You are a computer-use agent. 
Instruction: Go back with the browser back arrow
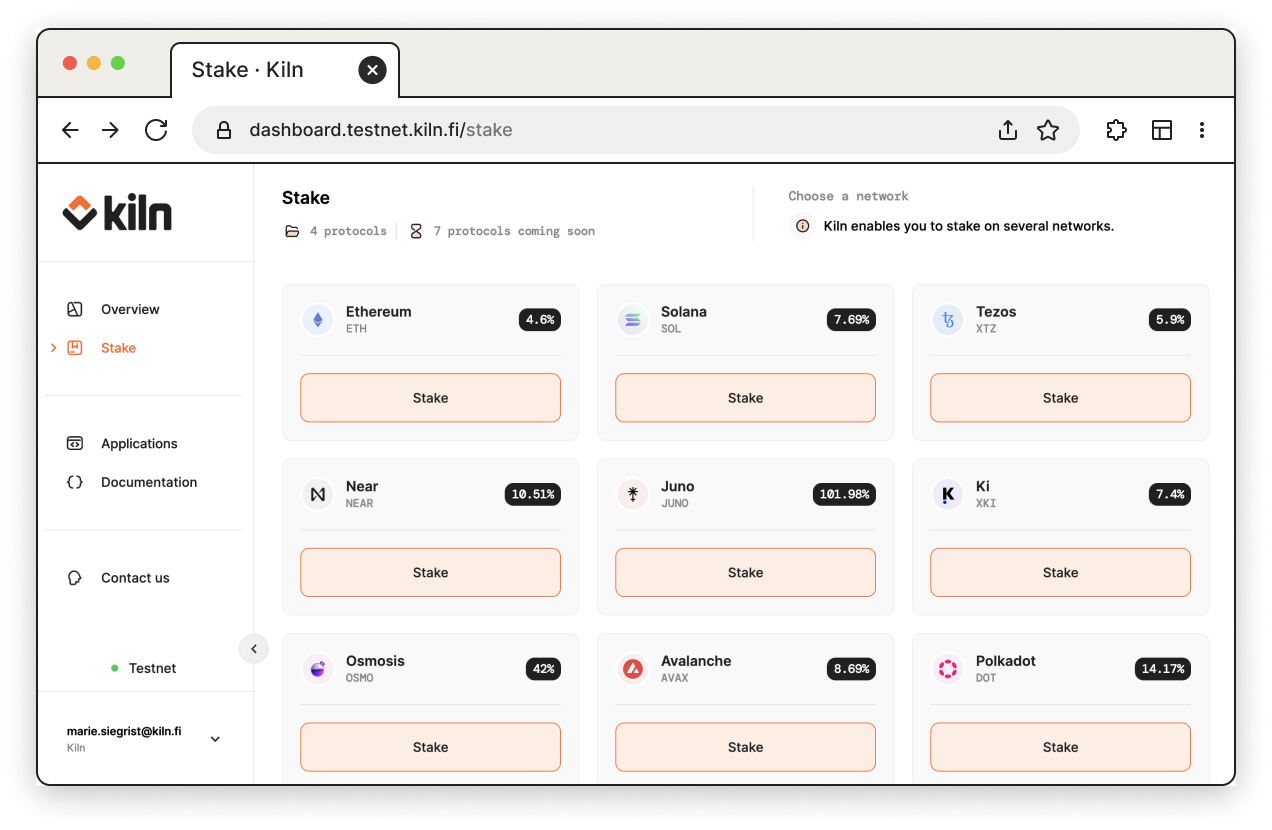[70, 130]
